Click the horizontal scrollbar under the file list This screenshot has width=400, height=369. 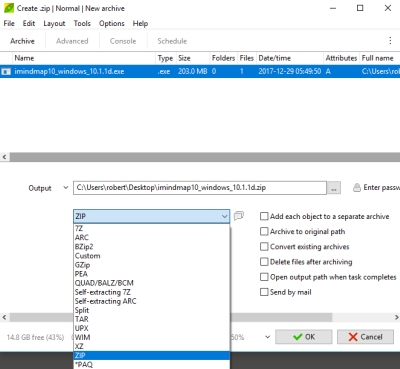[200, 157]
